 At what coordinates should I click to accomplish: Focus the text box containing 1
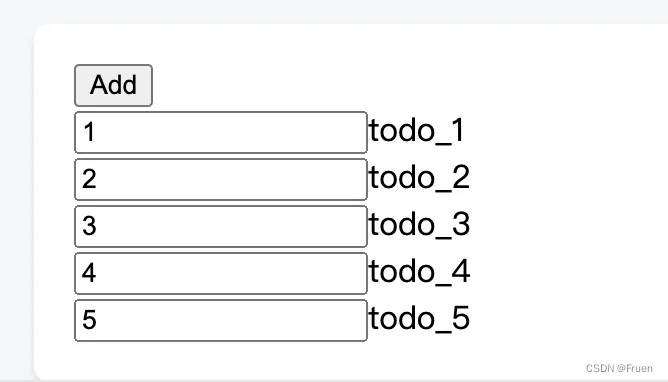pyautogui.click(x=221, y=132)
